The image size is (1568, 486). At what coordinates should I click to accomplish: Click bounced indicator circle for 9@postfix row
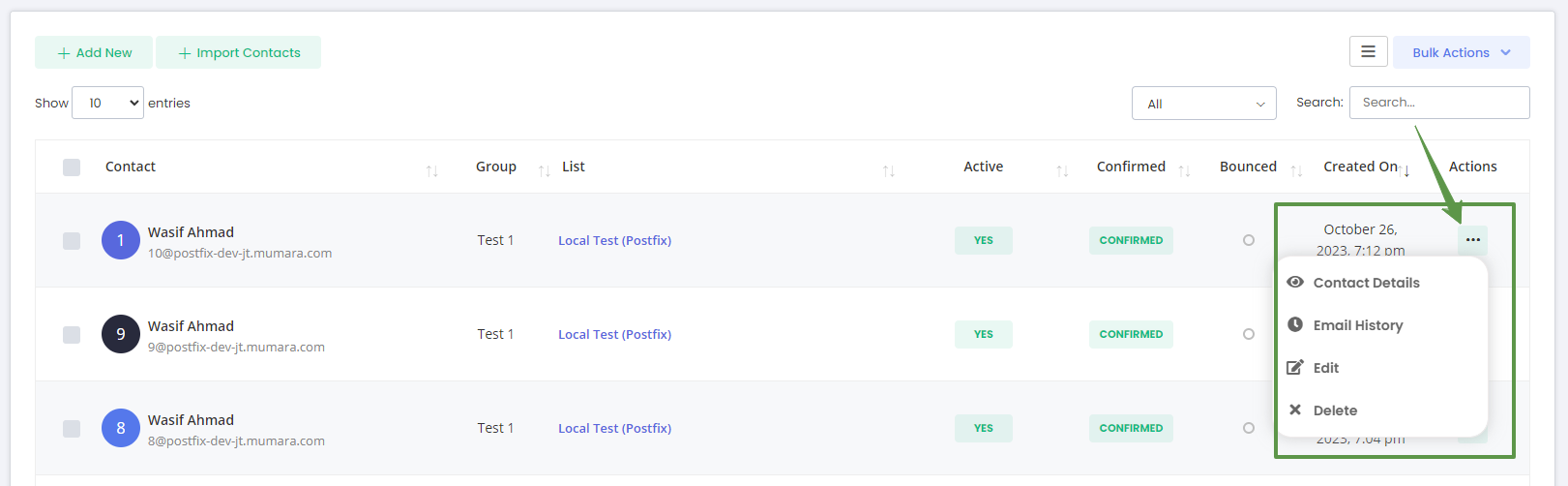1249,334
